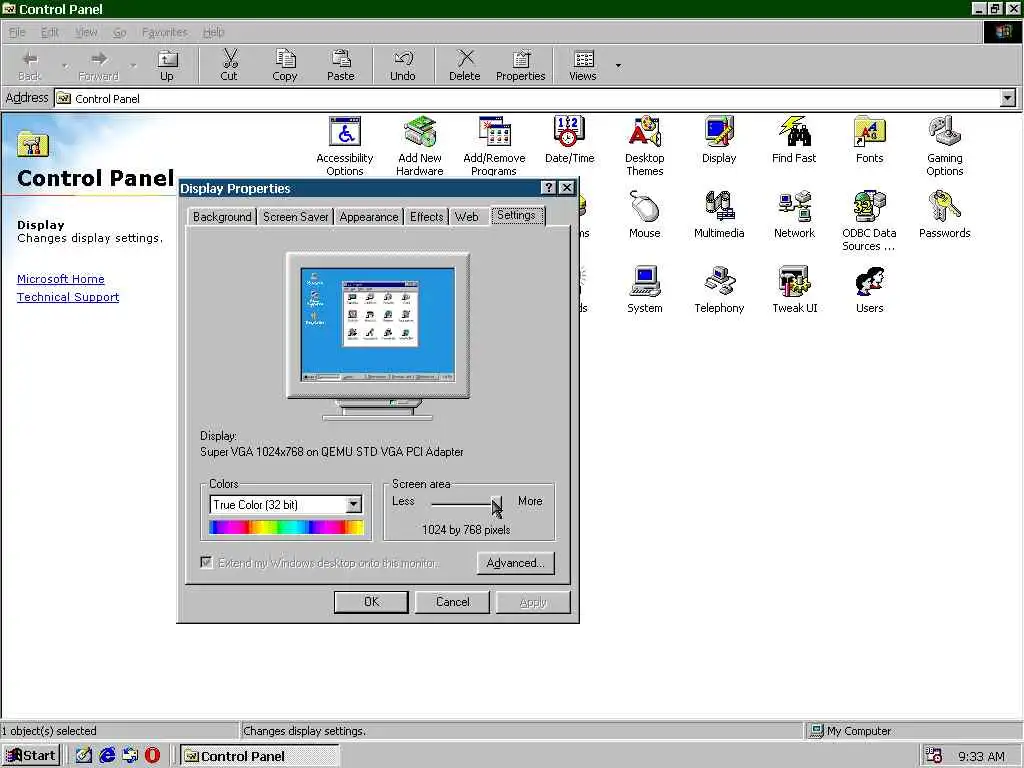Viewport: 1024px width, 768px height.
Task: Open the Edit menu
Action: click(50, 32)
